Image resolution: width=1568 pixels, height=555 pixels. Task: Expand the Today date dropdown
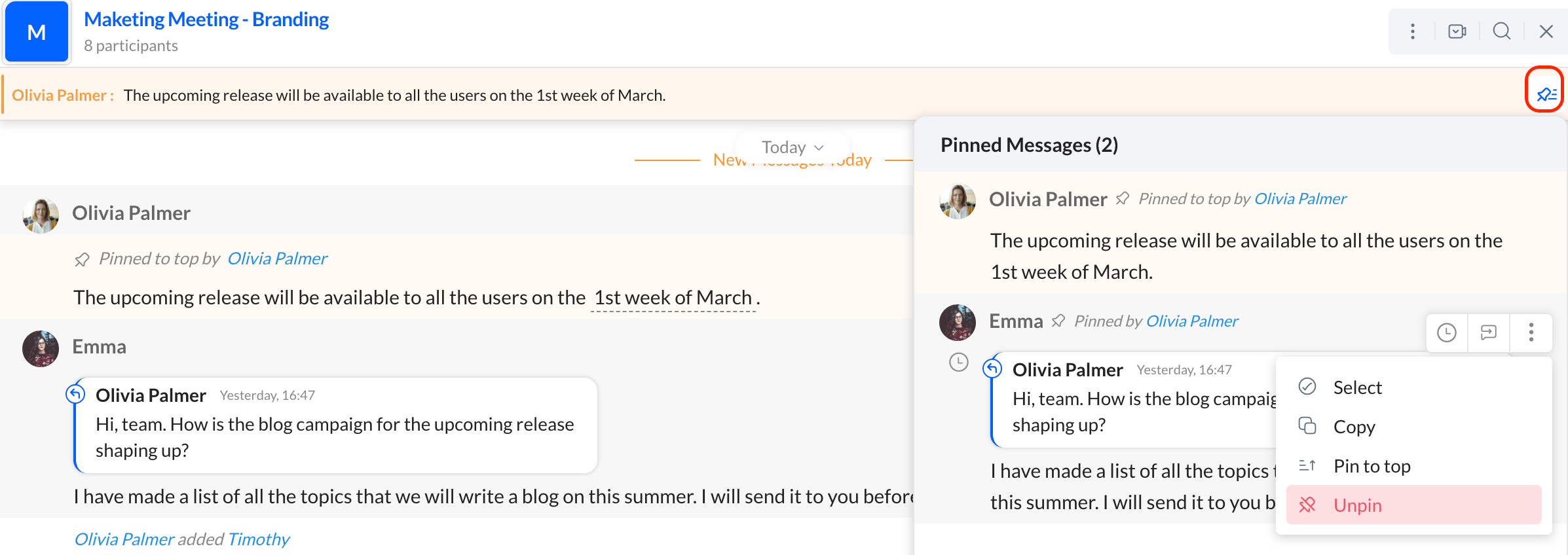(x=792, y=147)
